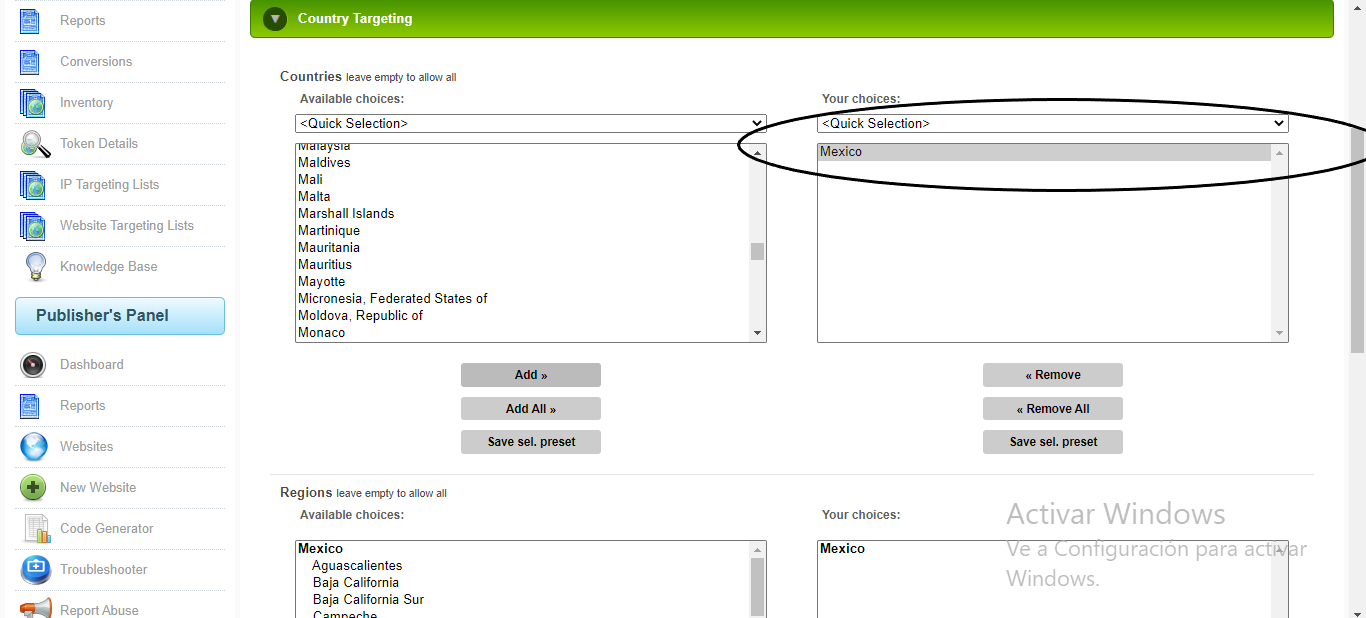Open Knowledge Base lightbulb icon

pos(35,267)
